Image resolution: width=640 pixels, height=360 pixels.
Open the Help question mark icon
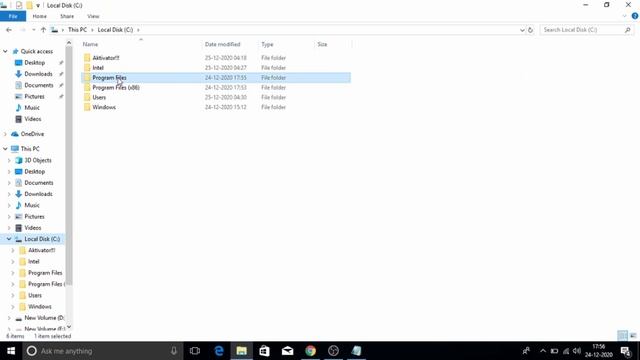pos(635,16)
